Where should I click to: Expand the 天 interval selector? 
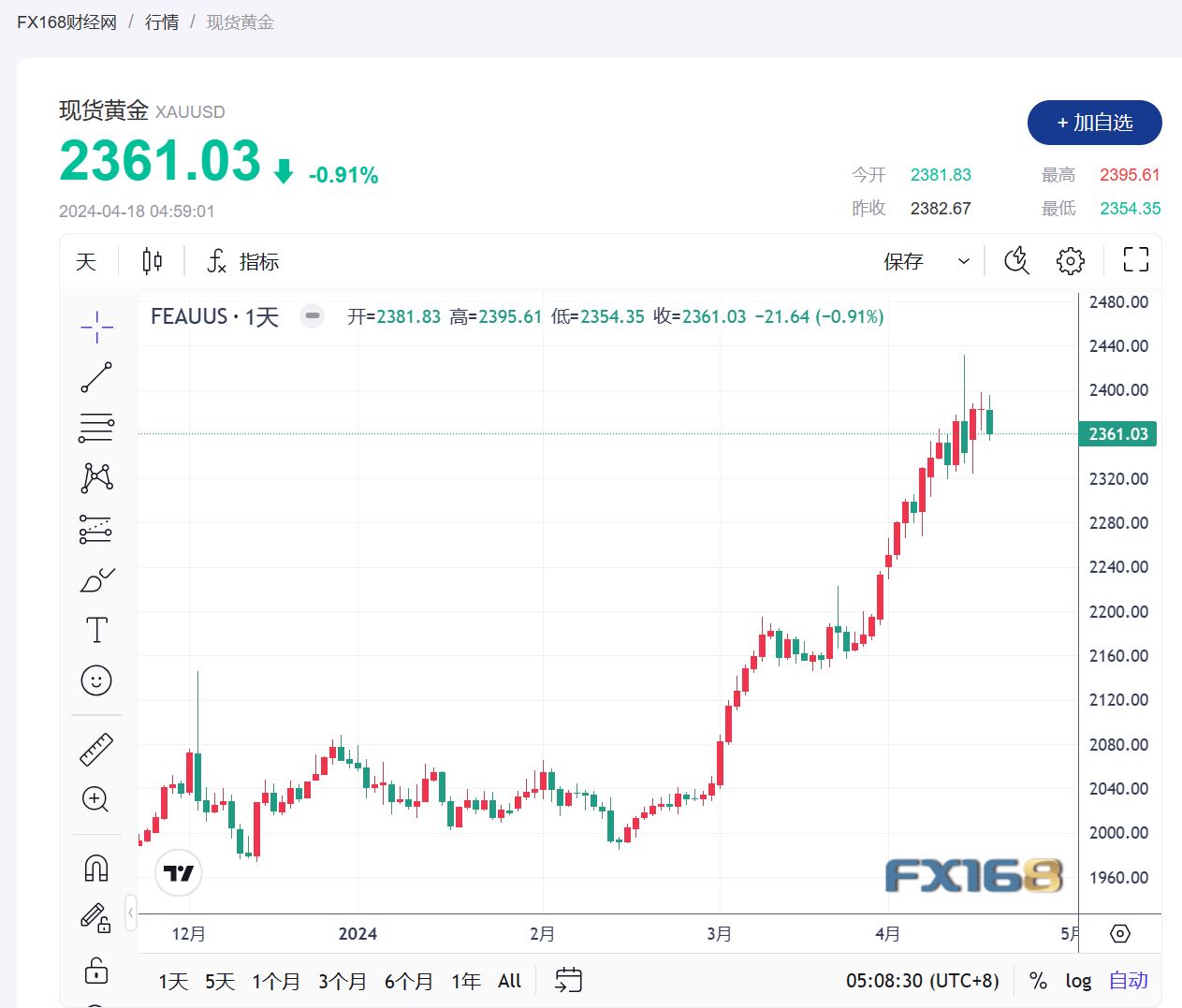[x=85, y=262]
